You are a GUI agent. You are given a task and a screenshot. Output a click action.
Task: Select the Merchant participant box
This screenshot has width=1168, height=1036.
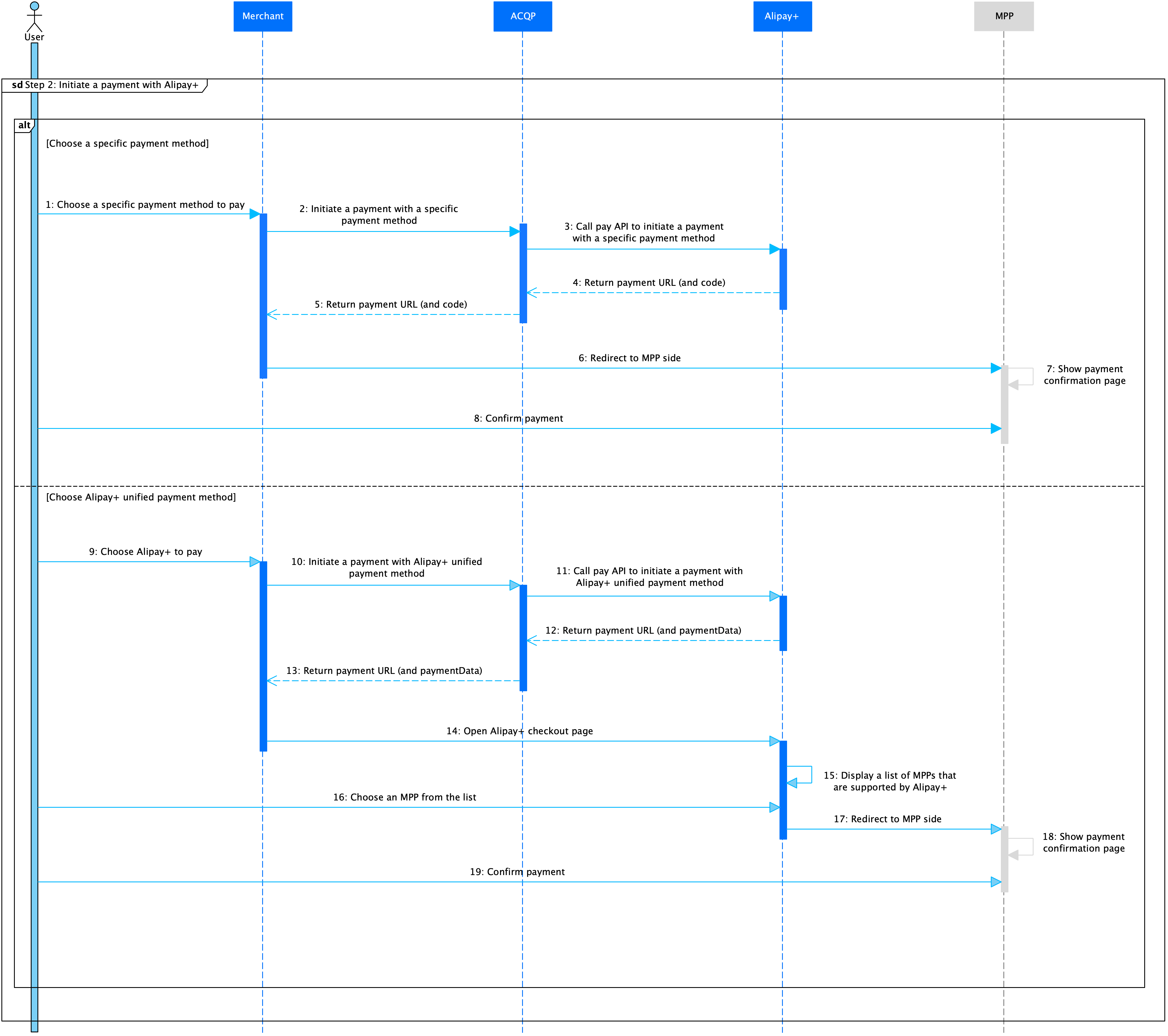[263, 16]
